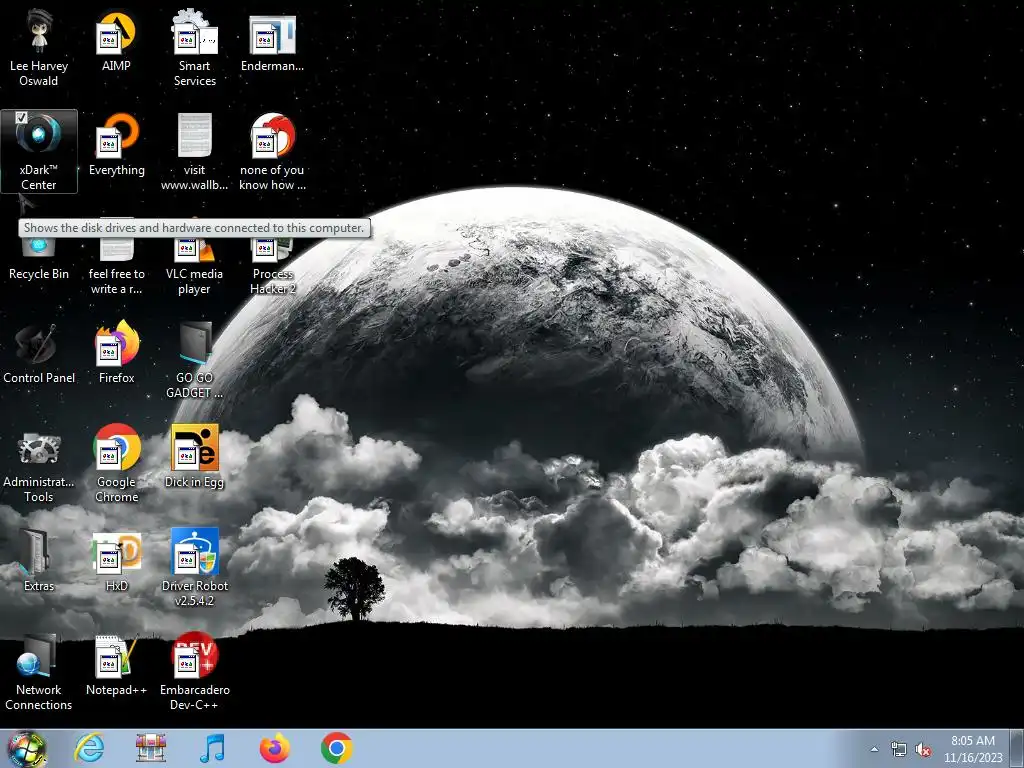
Task: Open the music note taskbar icon
Action: click(x=213, y=748)
